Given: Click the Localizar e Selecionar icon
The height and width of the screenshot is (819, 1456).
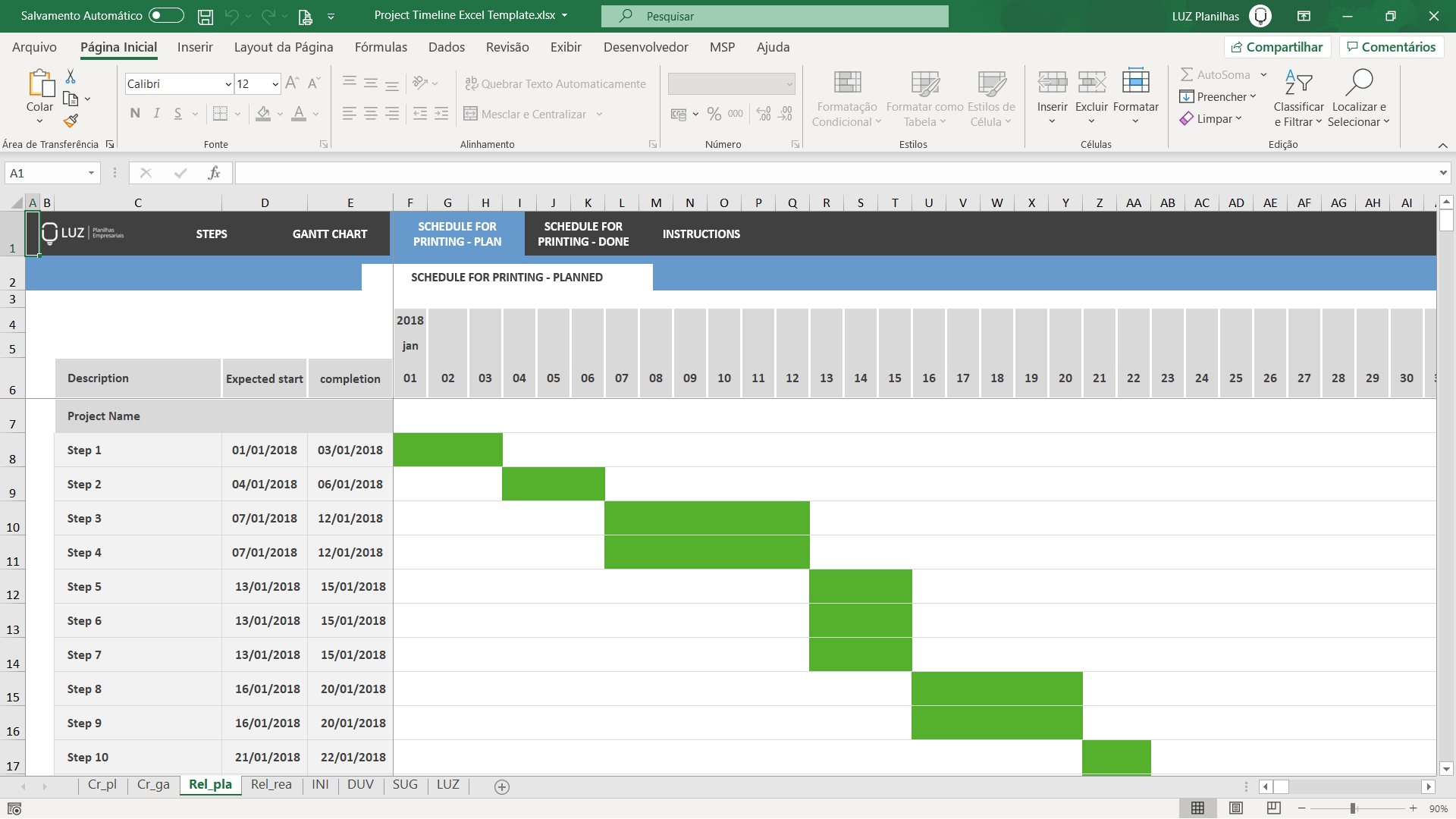Looking at the screenshot, I should pos(1358,99).
